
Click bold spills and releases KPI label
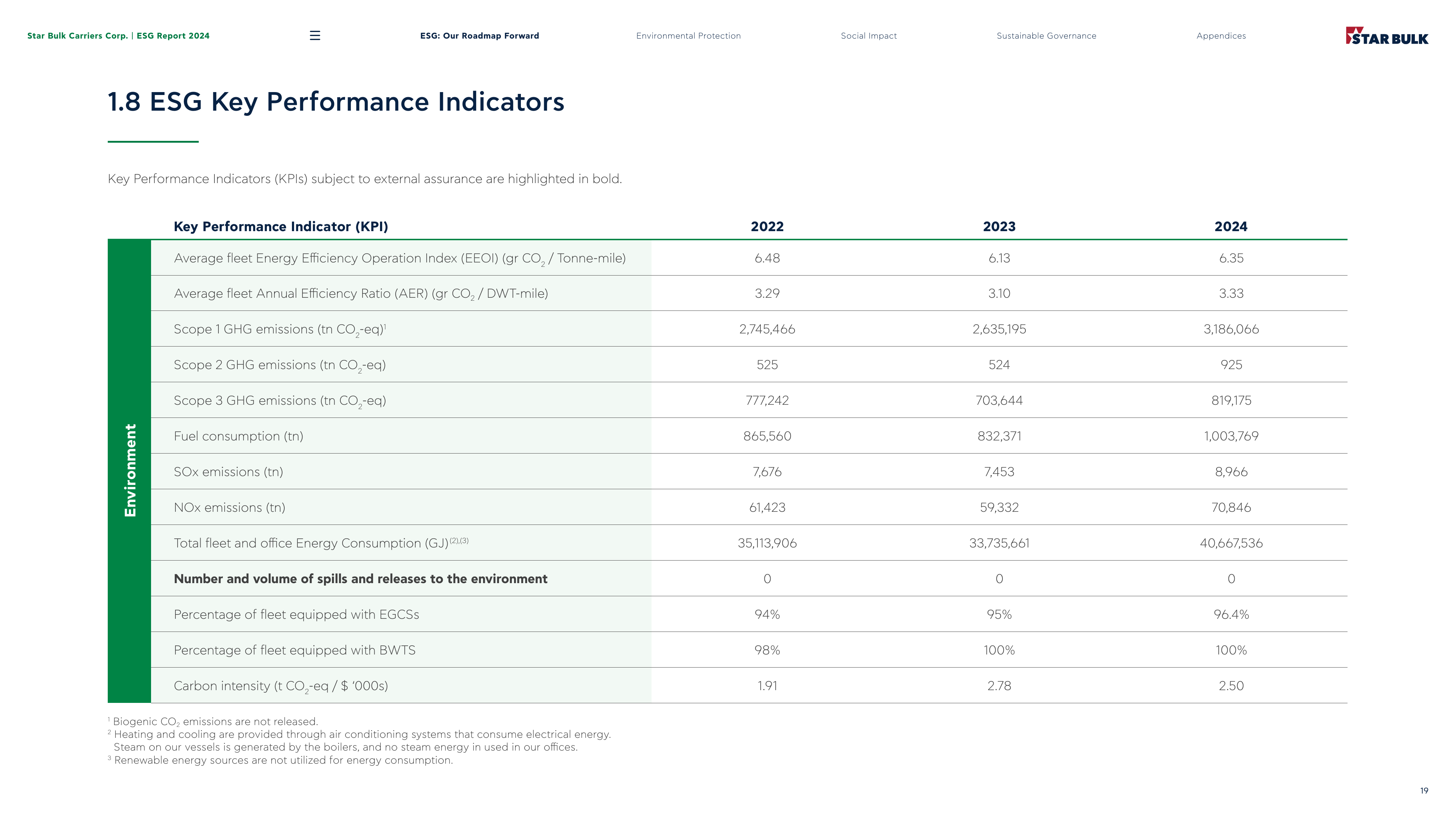click(x=361, y=579)
